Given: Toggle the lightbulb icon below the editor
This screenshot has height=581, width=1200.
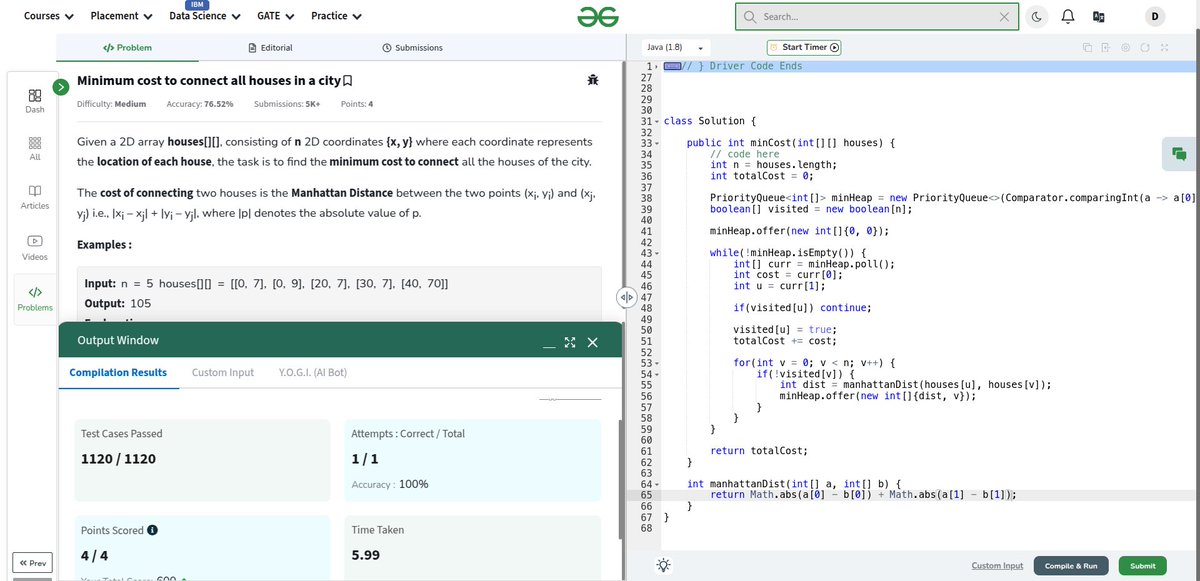Looking at the screenshot, I should [x=662, y=565].
